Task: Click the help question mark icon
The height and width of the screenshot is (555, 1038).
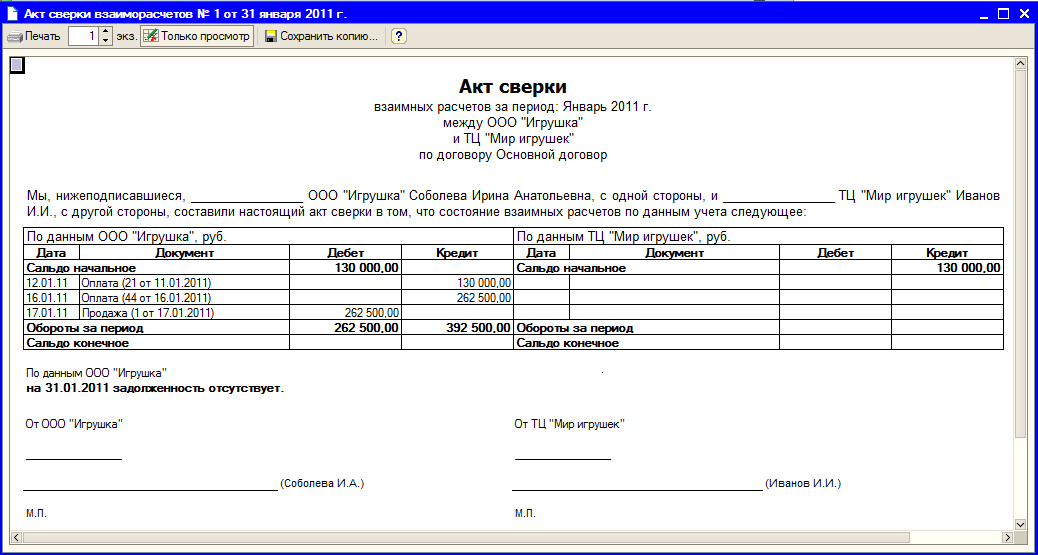Action: (398, 36)
